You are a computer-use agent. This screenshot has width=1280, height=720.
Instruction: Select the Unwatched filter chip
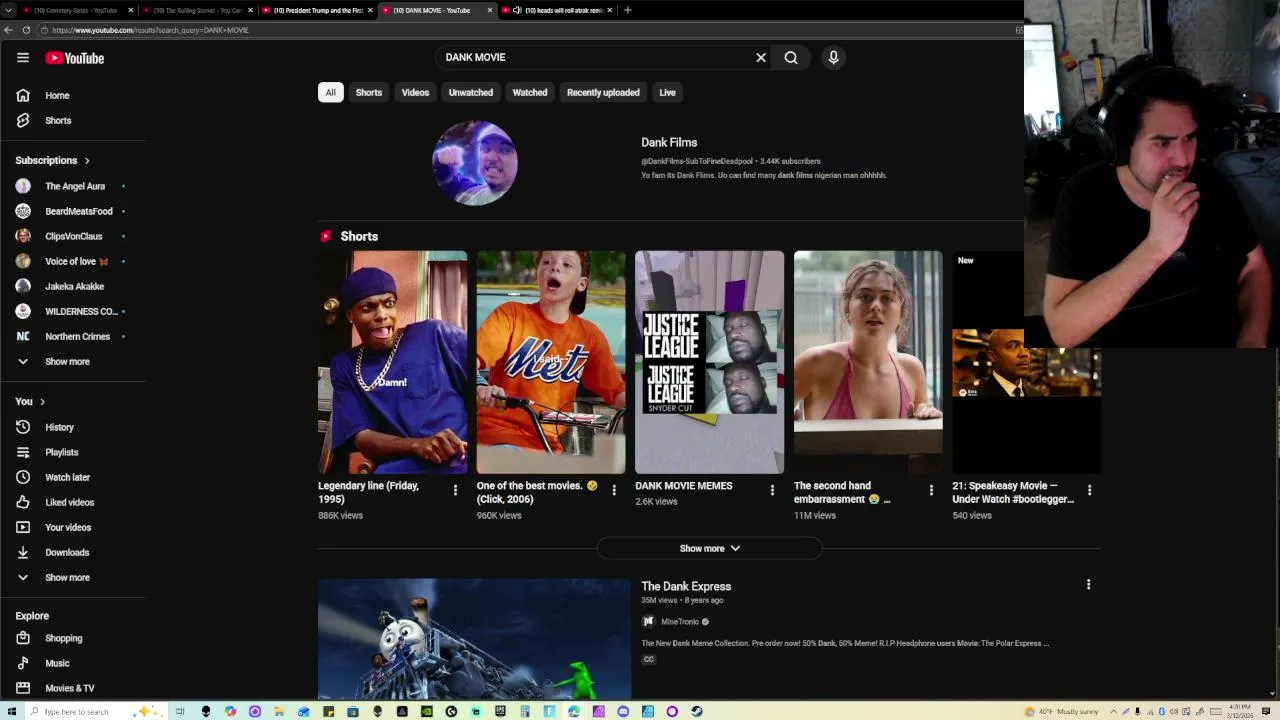pyautogui.click(x=471, y=92)
